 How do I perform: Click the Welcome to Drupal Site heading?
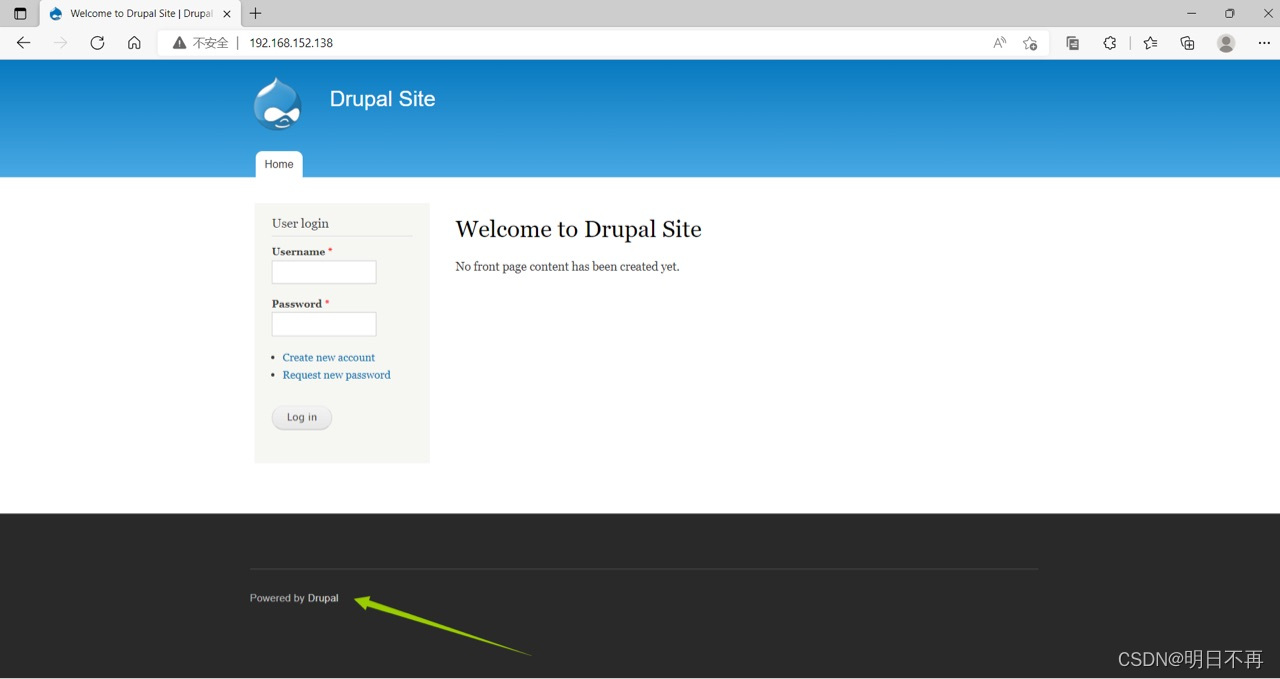coord(578,229)
